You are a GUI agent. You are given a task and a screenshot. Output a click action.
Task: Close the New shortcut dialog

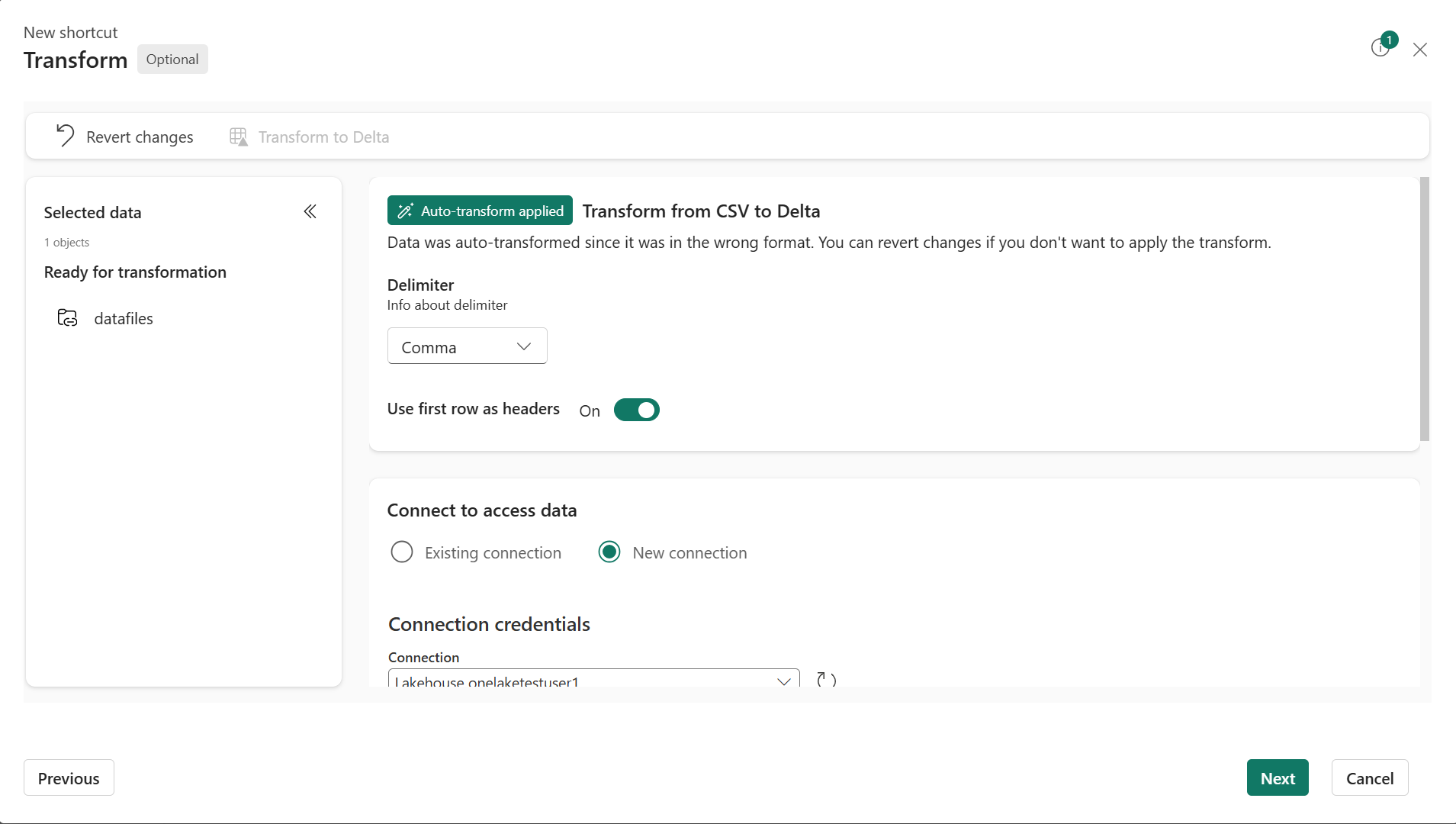click(1419, 49)
